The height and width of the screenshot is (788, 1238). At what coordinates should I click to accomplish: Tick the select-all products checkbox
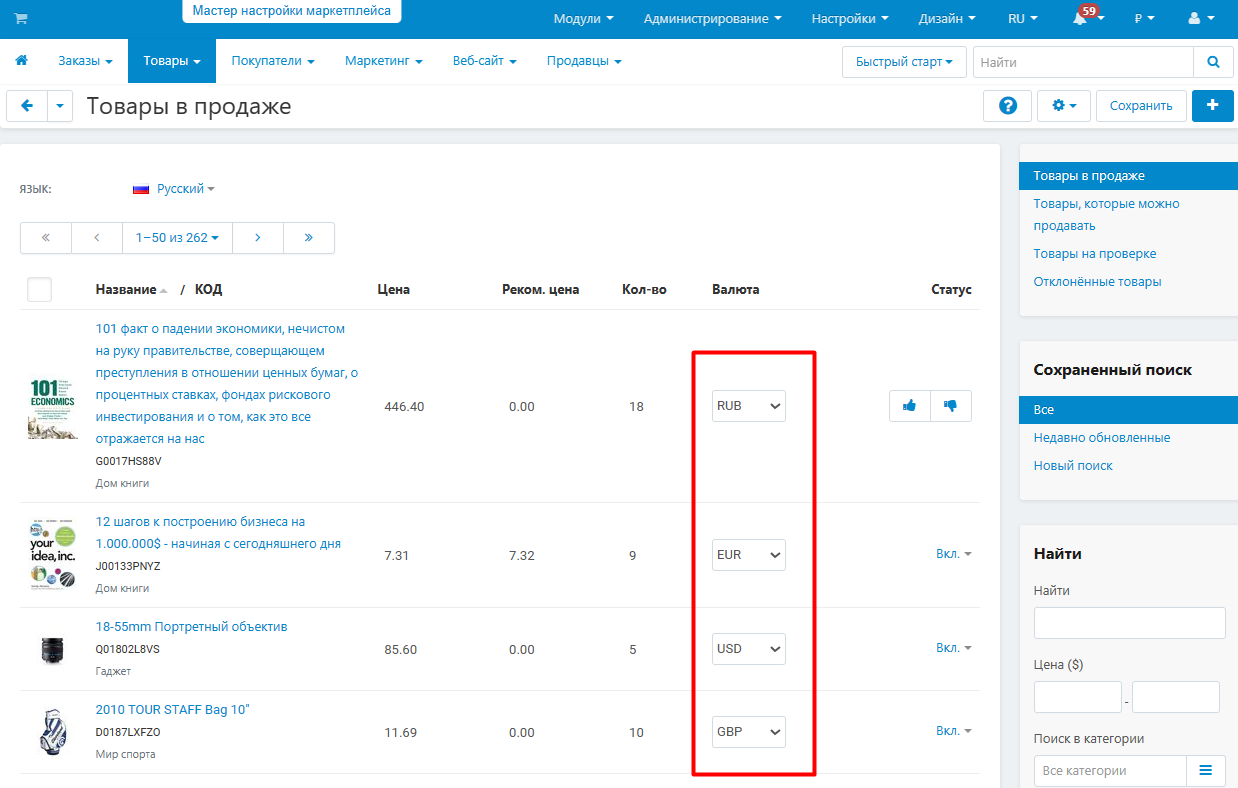point(39,290)
